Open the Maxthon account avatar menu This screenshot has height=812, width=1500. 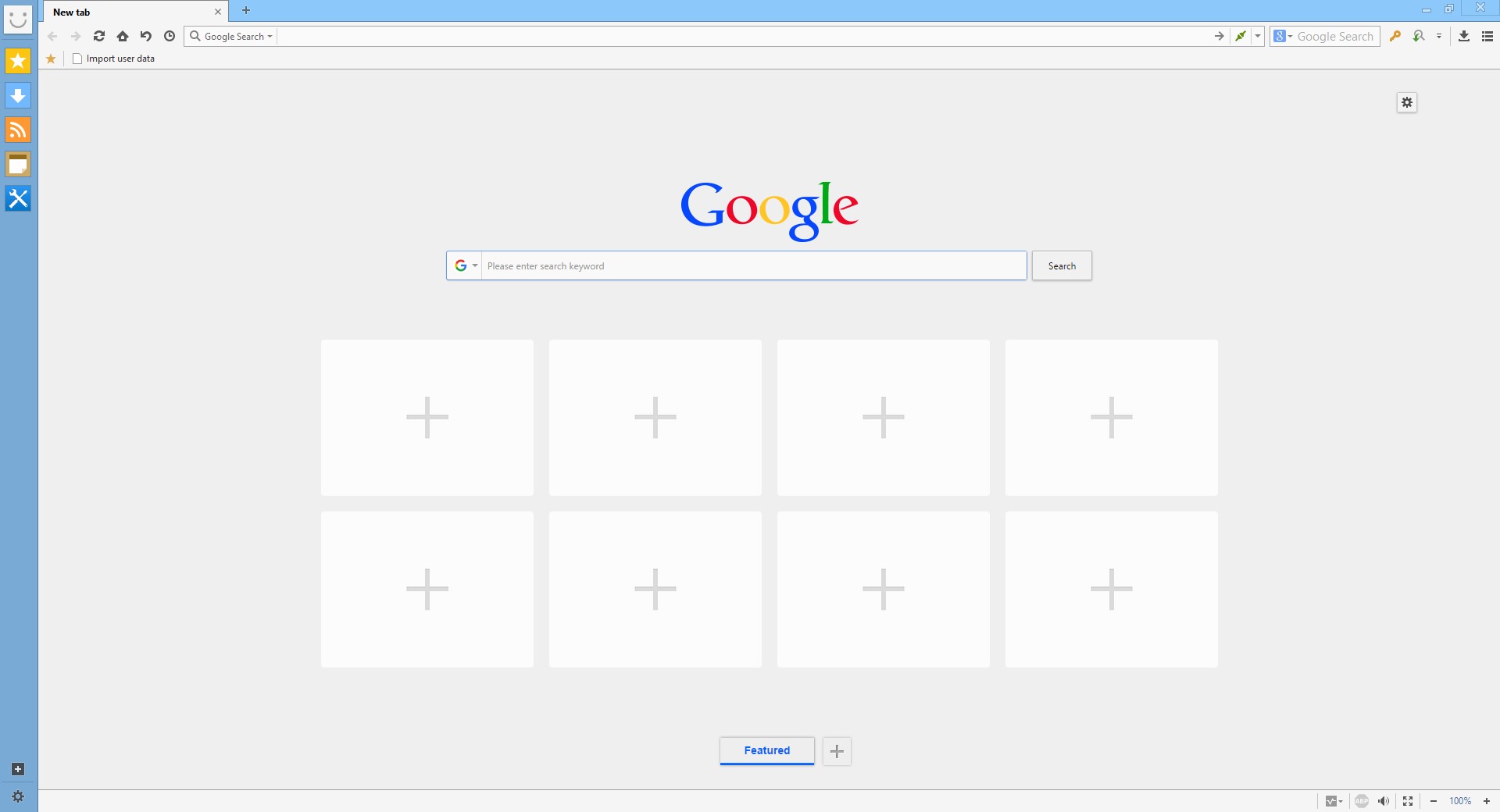(18, 20)
